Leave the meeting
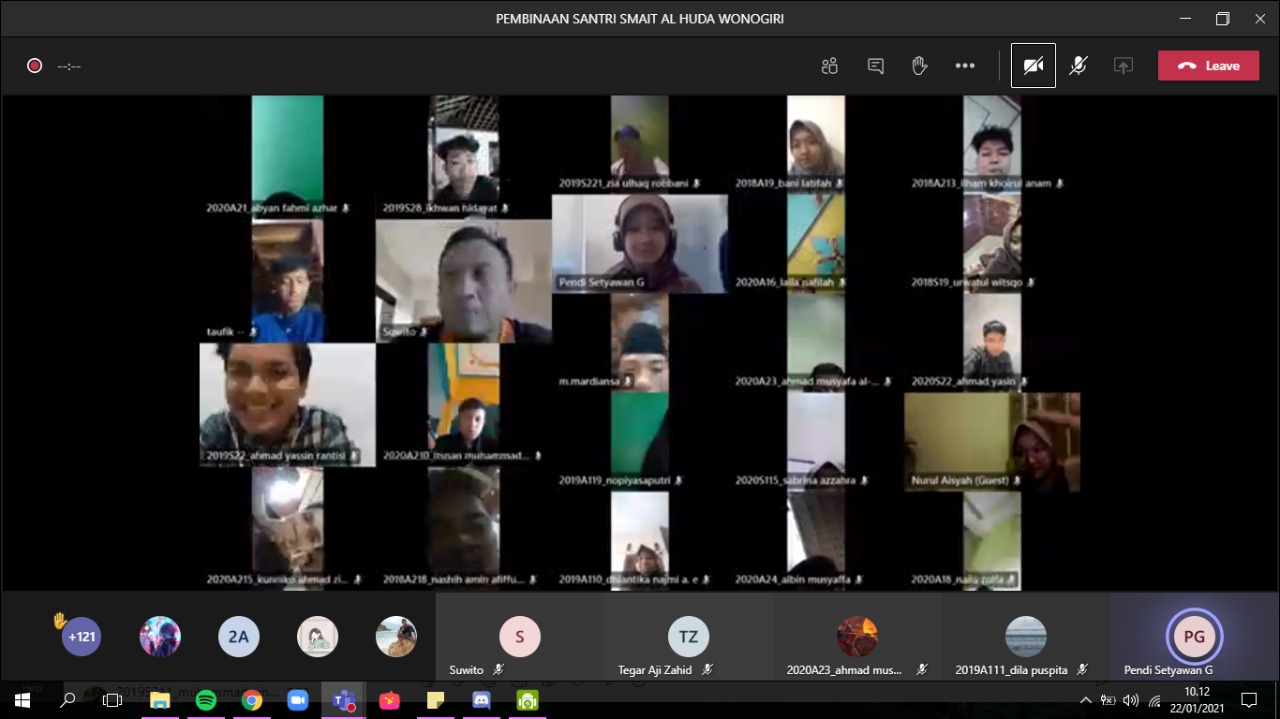The image size is (1280, 719). [x=1208, y=66]
